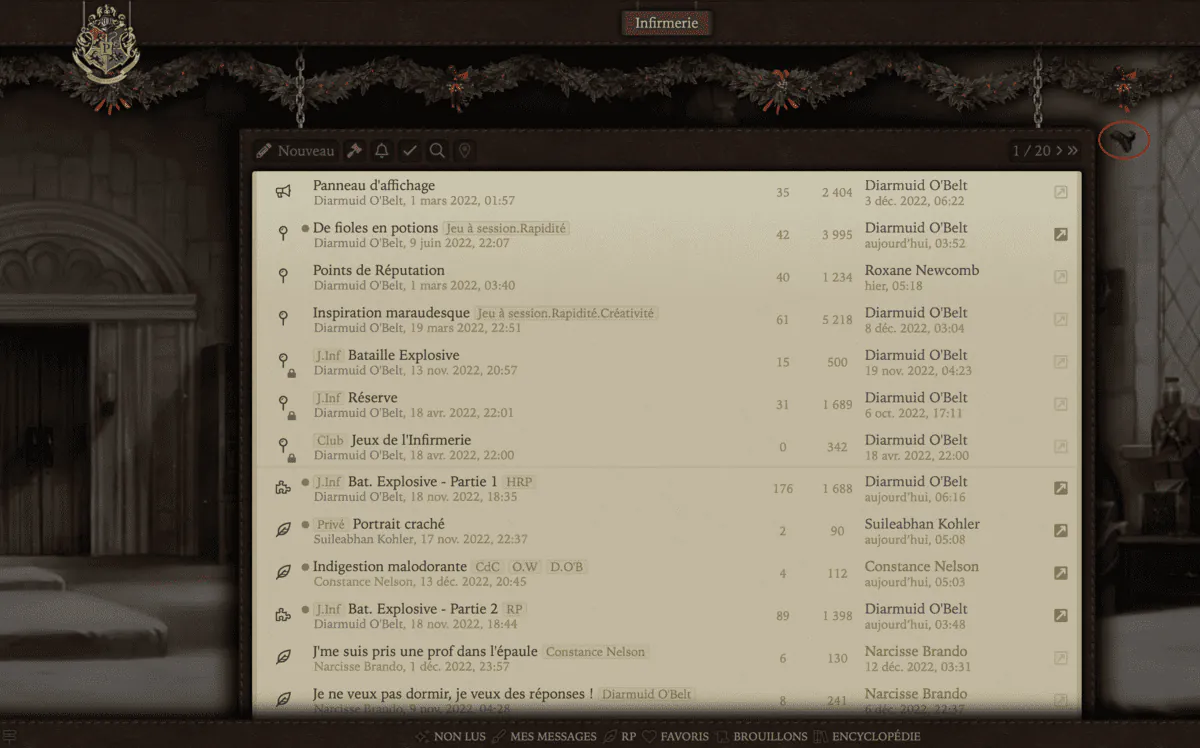1200x748 pixels.
Task: Open Constance Nelson last-poster name
Action: pos(922,566)
